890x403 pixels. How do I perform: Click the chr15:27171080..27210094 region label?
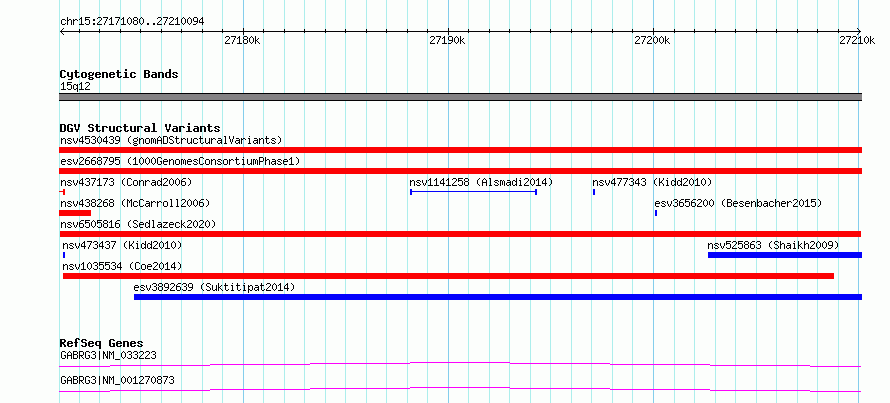coord(132,22)
